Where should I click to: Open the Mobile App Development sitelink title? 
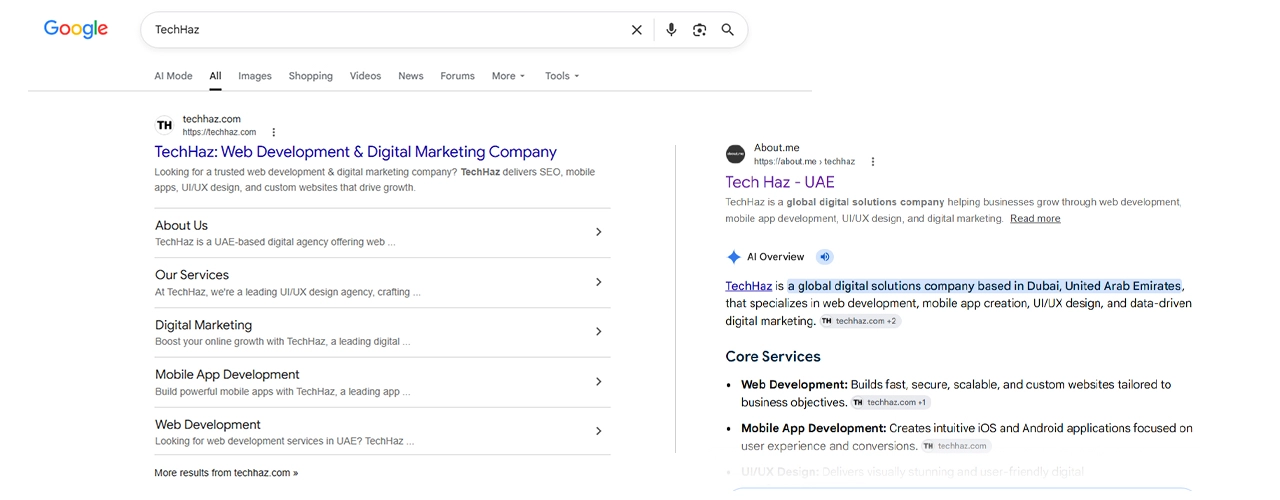pos(227,375)
